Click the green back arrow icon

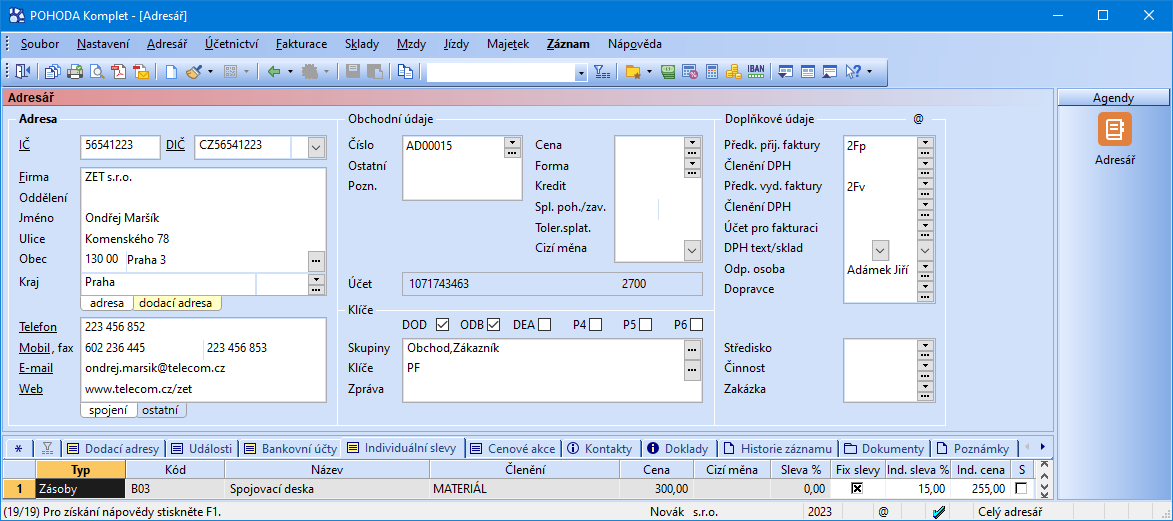click(x=274, y=72)
